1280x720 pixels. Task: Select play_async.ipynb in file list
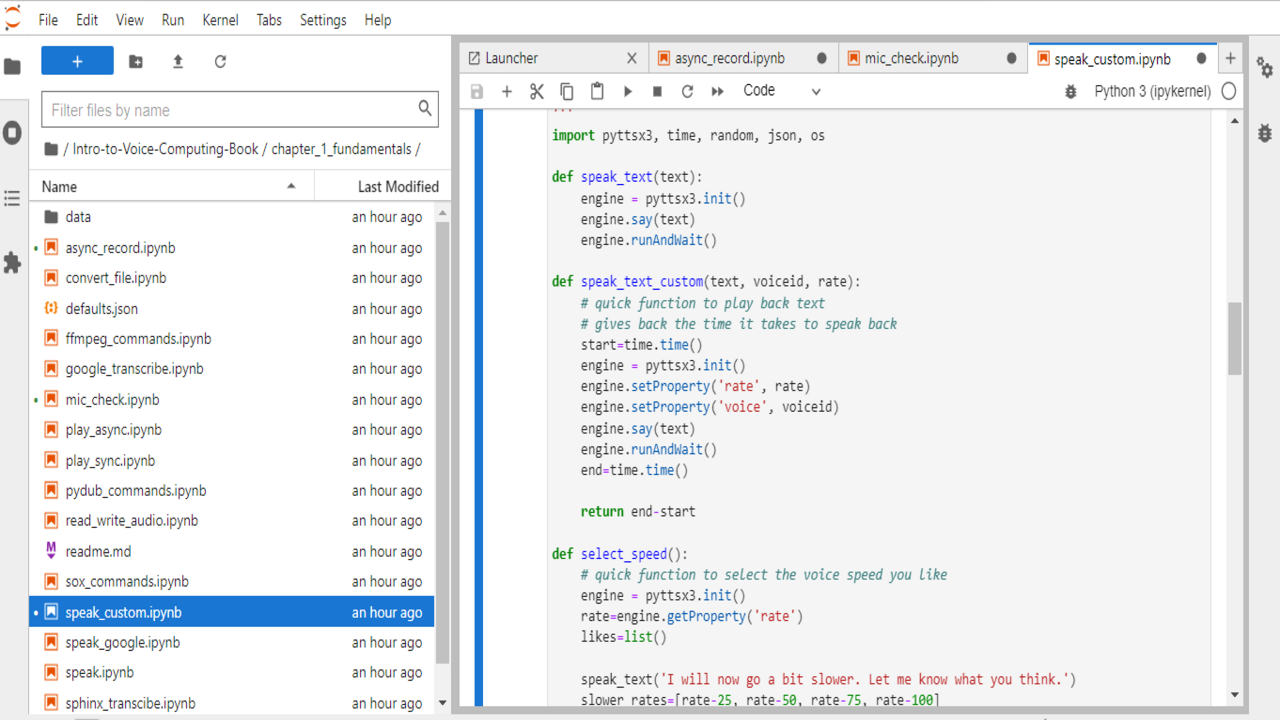point(232,430)
